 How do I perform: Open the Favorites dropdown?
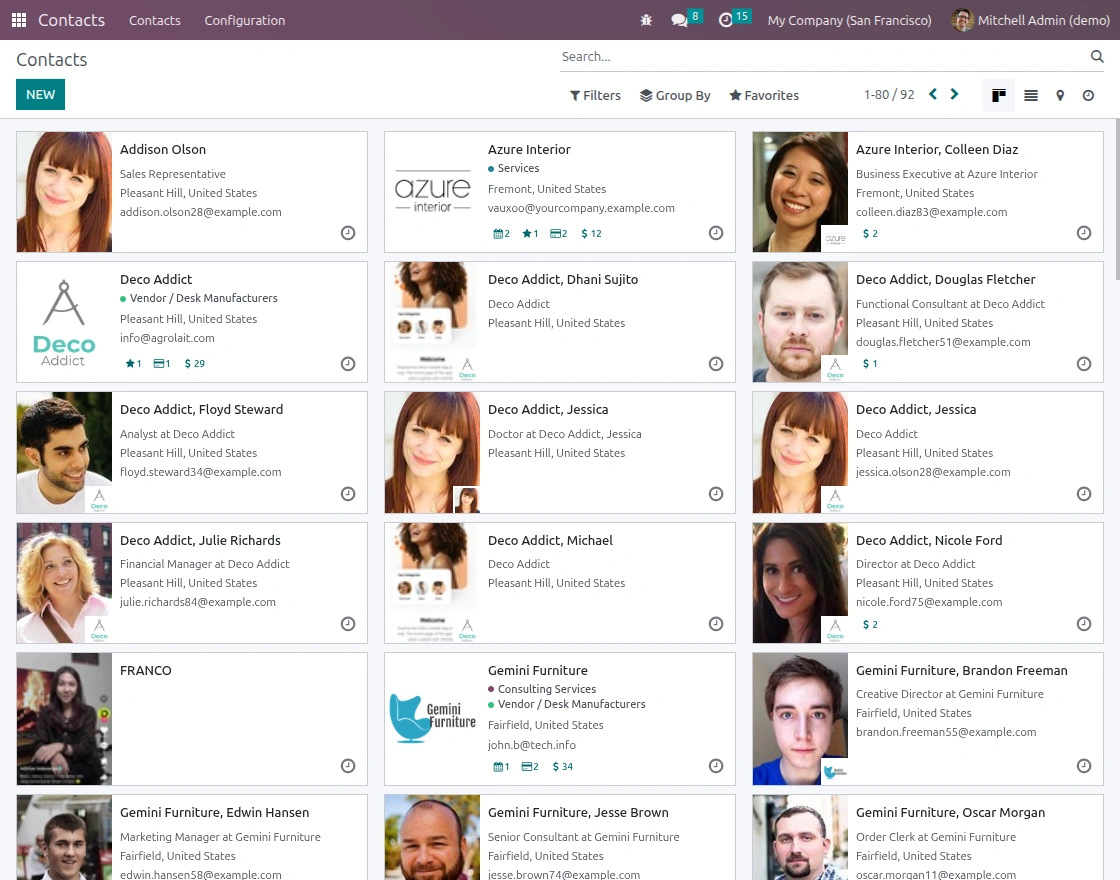pos(764,95)
